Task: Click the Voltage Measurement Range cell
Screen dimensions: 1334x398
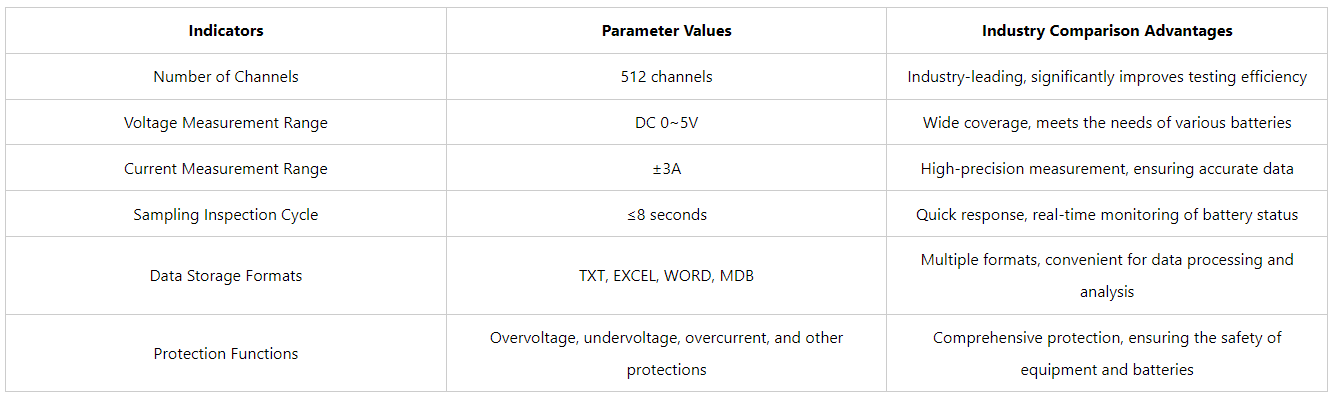Action: point(226,123)
